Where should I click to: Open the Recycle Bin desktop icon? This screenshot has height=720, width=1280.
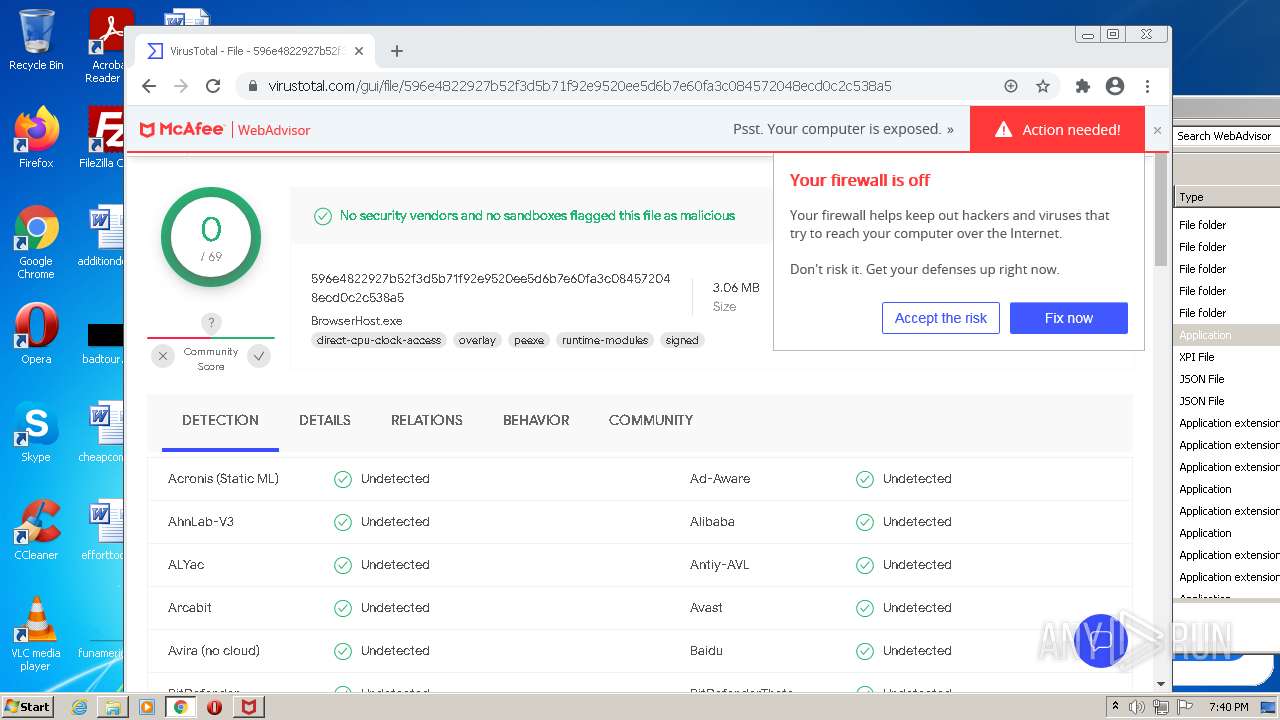point(36,40)
